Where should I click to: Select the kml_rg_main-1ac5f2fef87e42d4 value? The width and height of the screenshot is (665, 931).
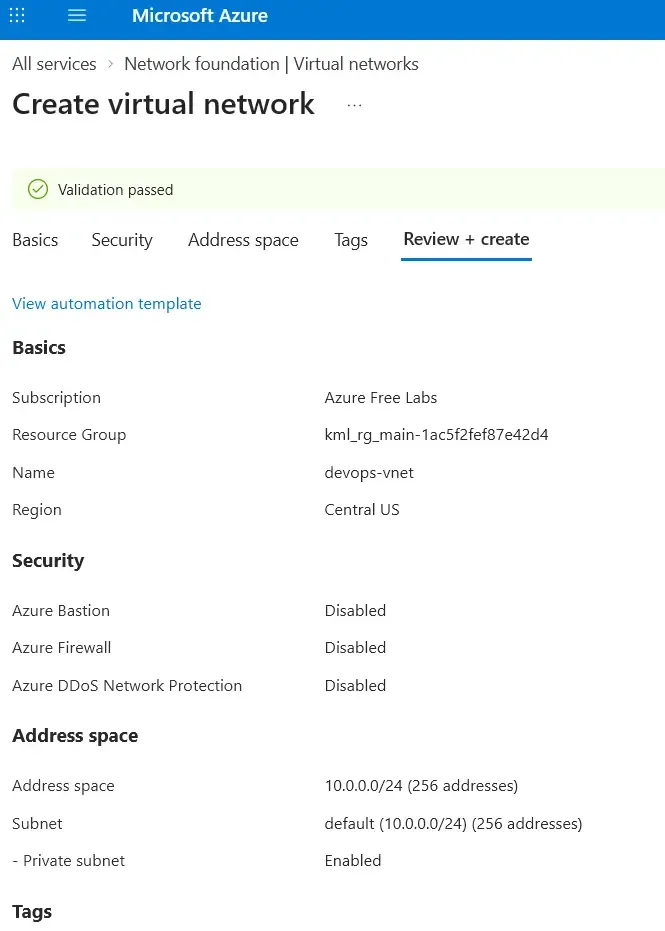tap(436, 435)
